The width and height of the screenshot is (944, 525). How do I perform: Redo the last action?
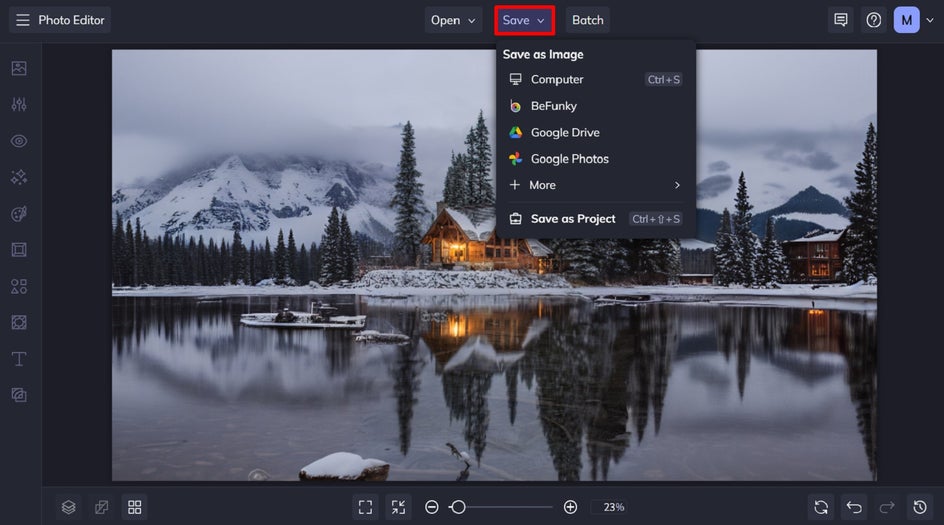887,507
